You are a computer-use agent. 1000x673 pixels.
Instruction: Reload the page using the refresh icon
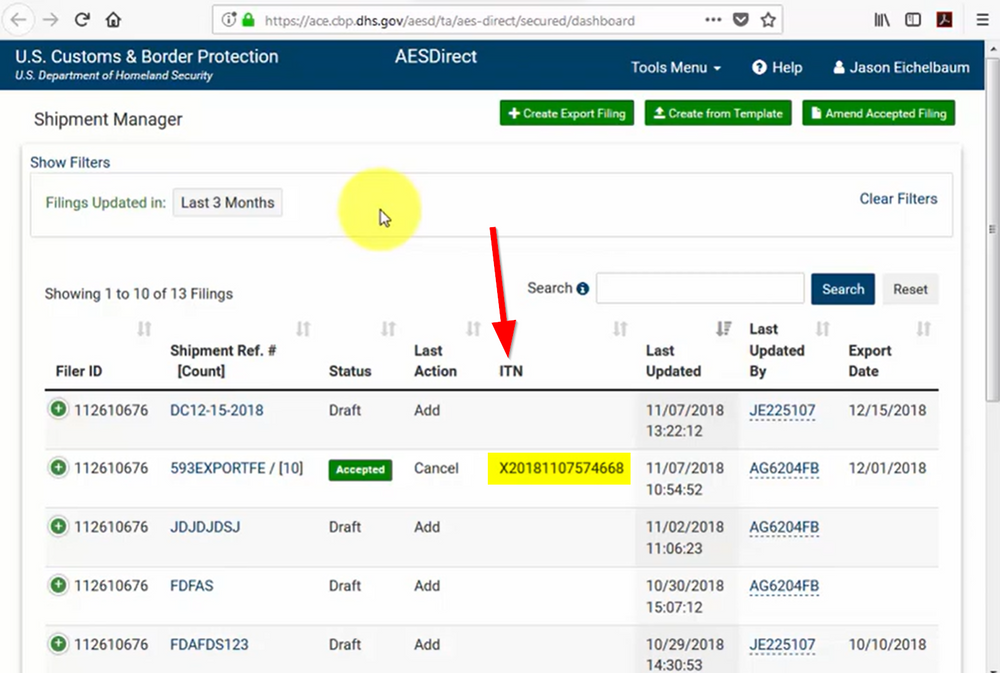pyautogui.click(x=82, y=19)
